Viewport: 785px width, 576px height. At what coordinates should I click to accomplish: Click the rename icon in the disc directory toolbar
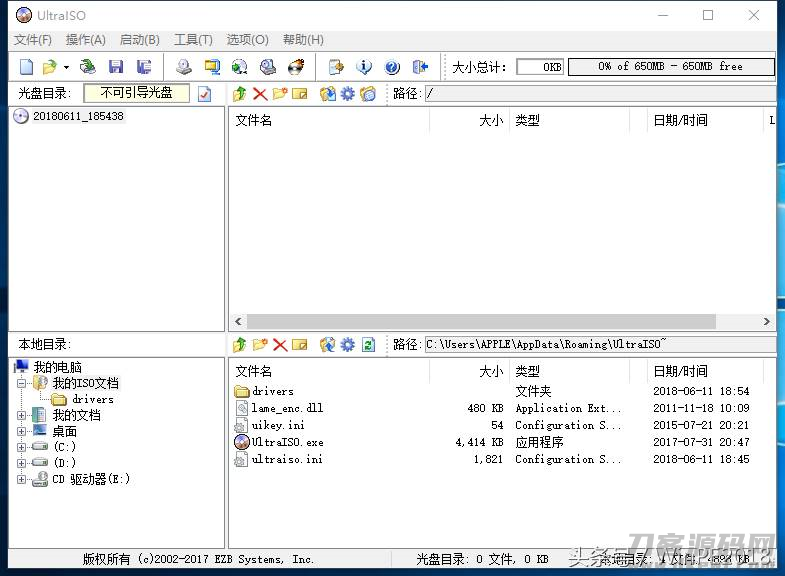pyautogui.click(x=299, y=94)
